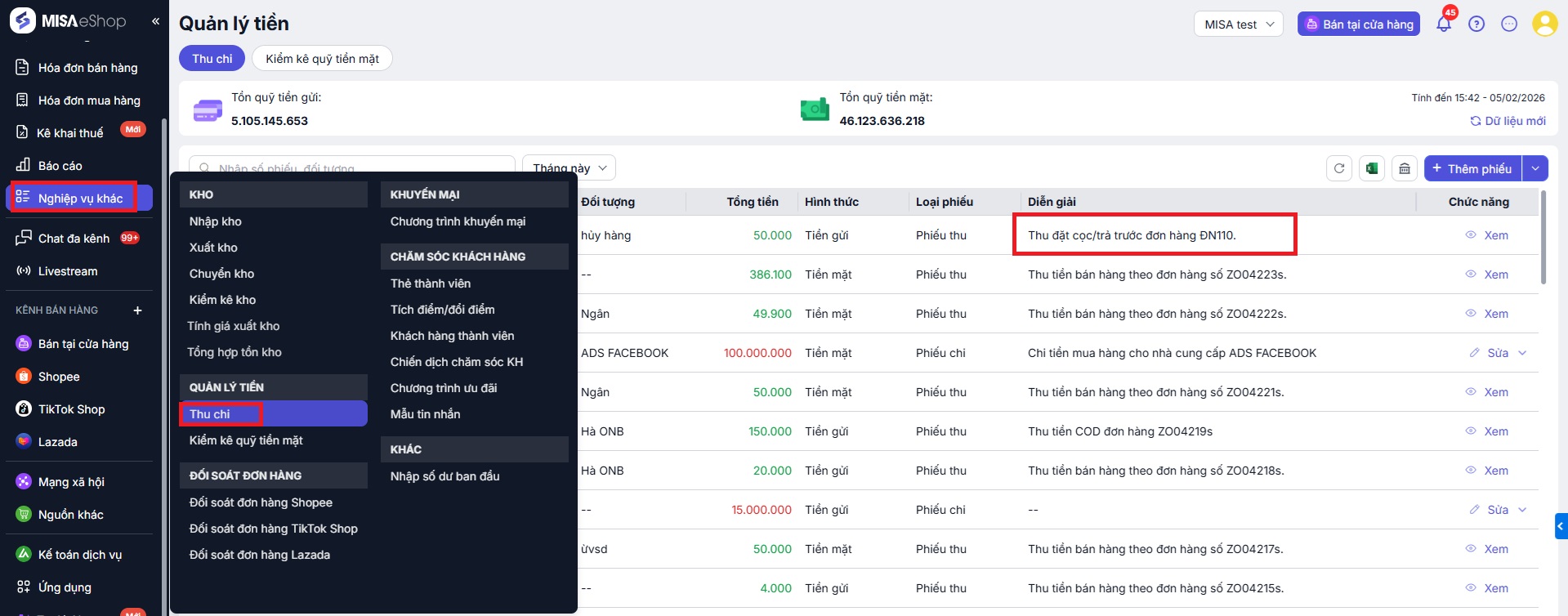The width and height of the screenshot is (1568, 616).
Task: Click the Báo cáo chart icon
Action: [x=23, y=165]
